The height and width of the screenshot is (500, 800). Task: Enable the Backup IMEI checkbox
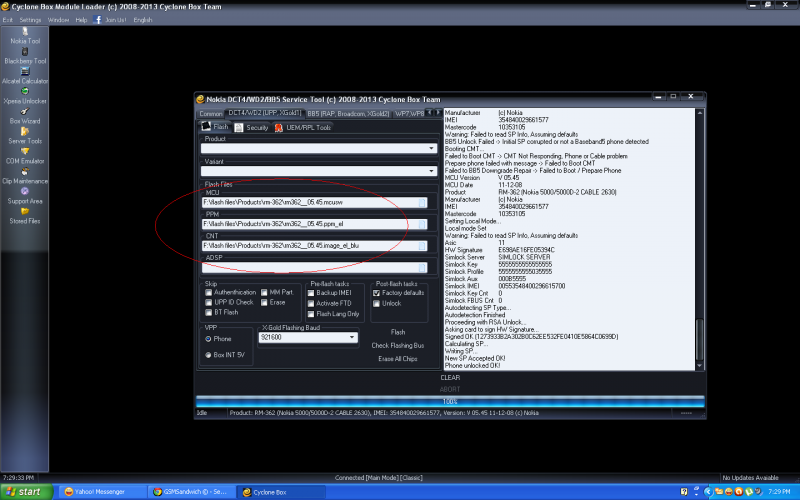314,292
